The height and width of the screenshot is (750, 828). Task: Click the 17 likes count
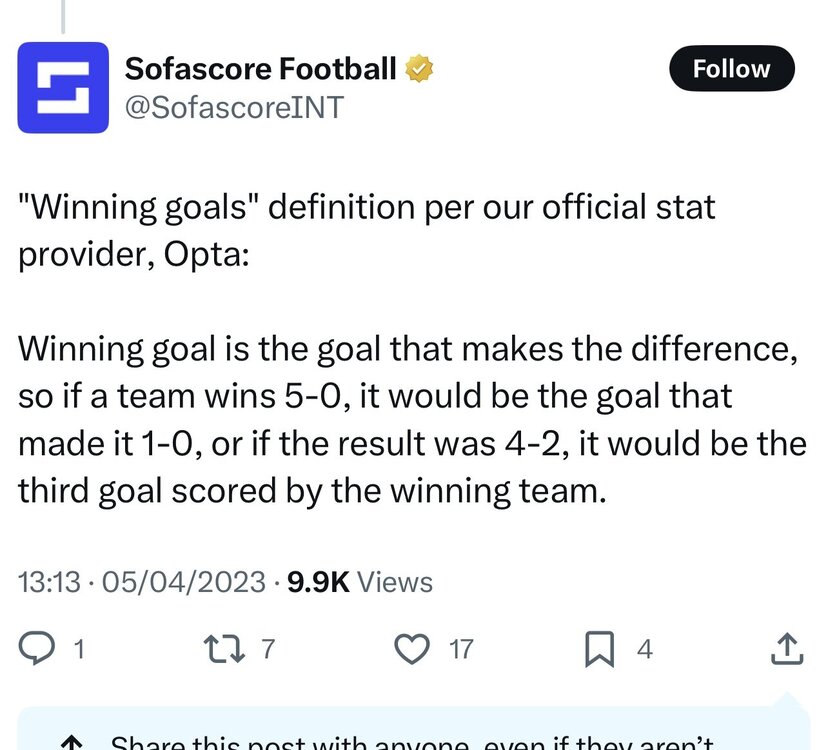[x=460, y=649]
